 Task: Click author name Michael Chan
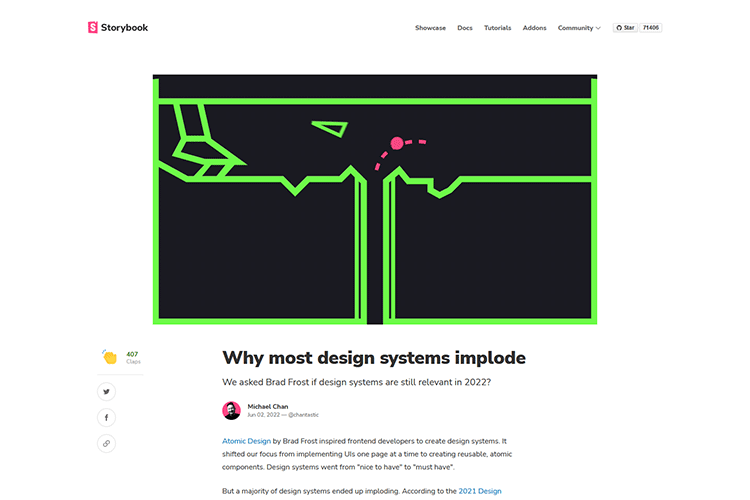(268, 406)
